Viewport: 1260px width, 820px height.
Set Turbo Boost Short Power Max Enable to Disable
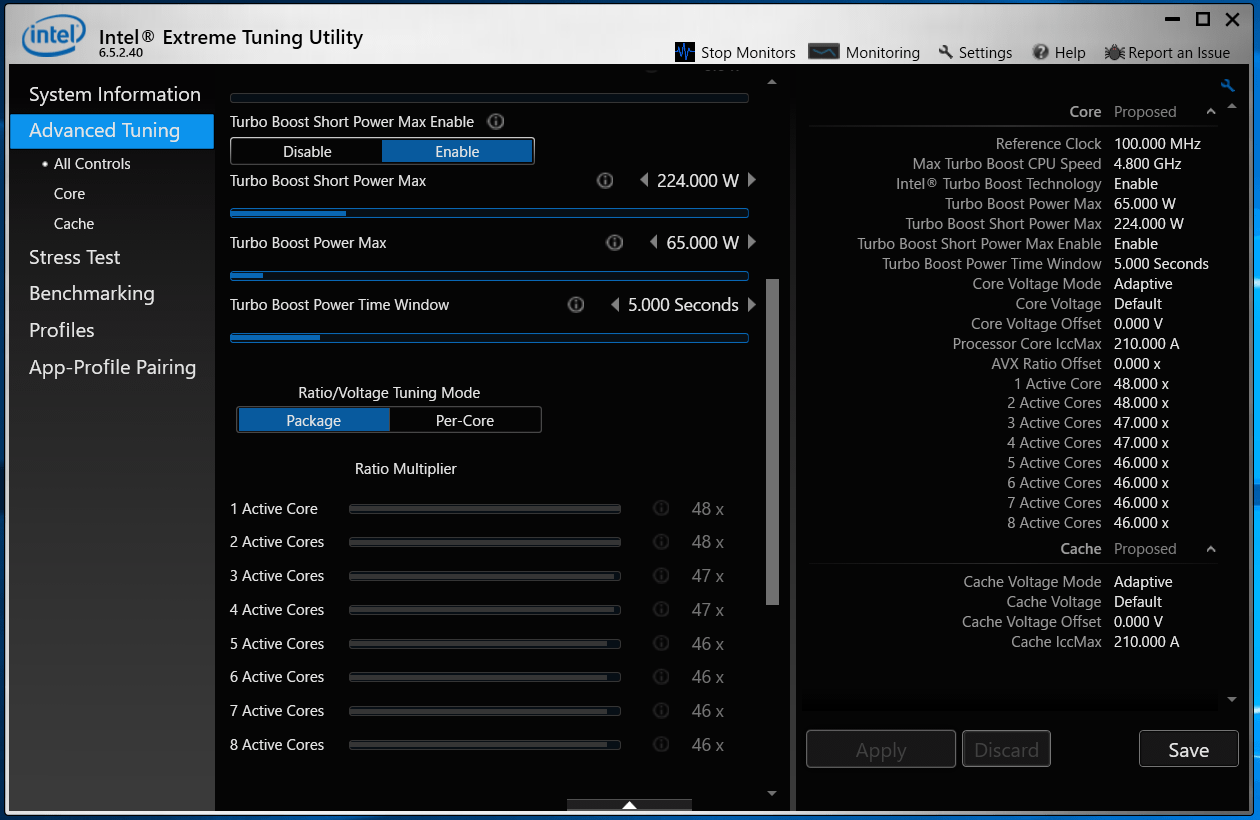(x=307, y=152)
